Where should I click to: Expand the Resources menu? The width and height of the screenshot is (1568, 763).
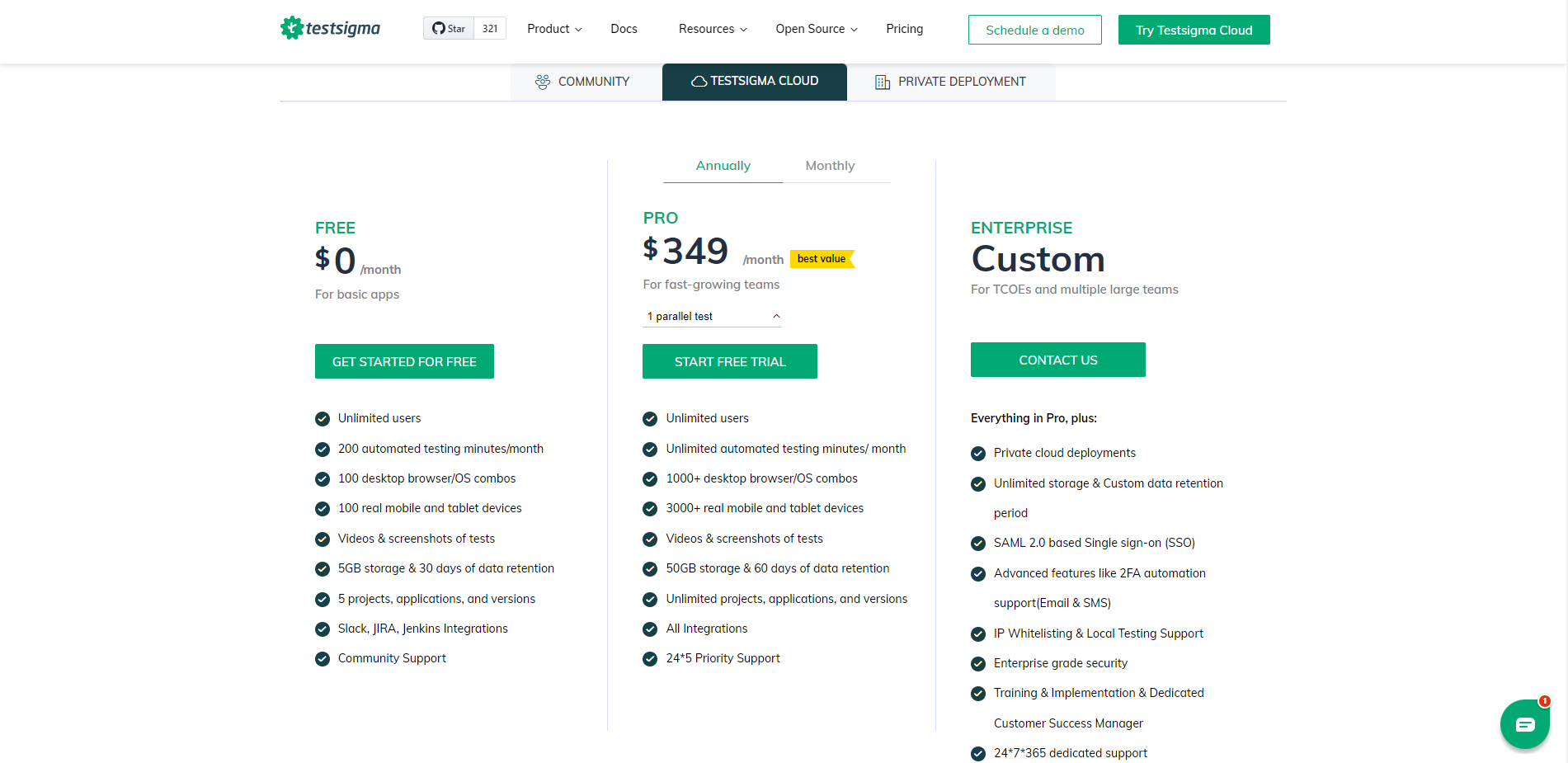713,29
